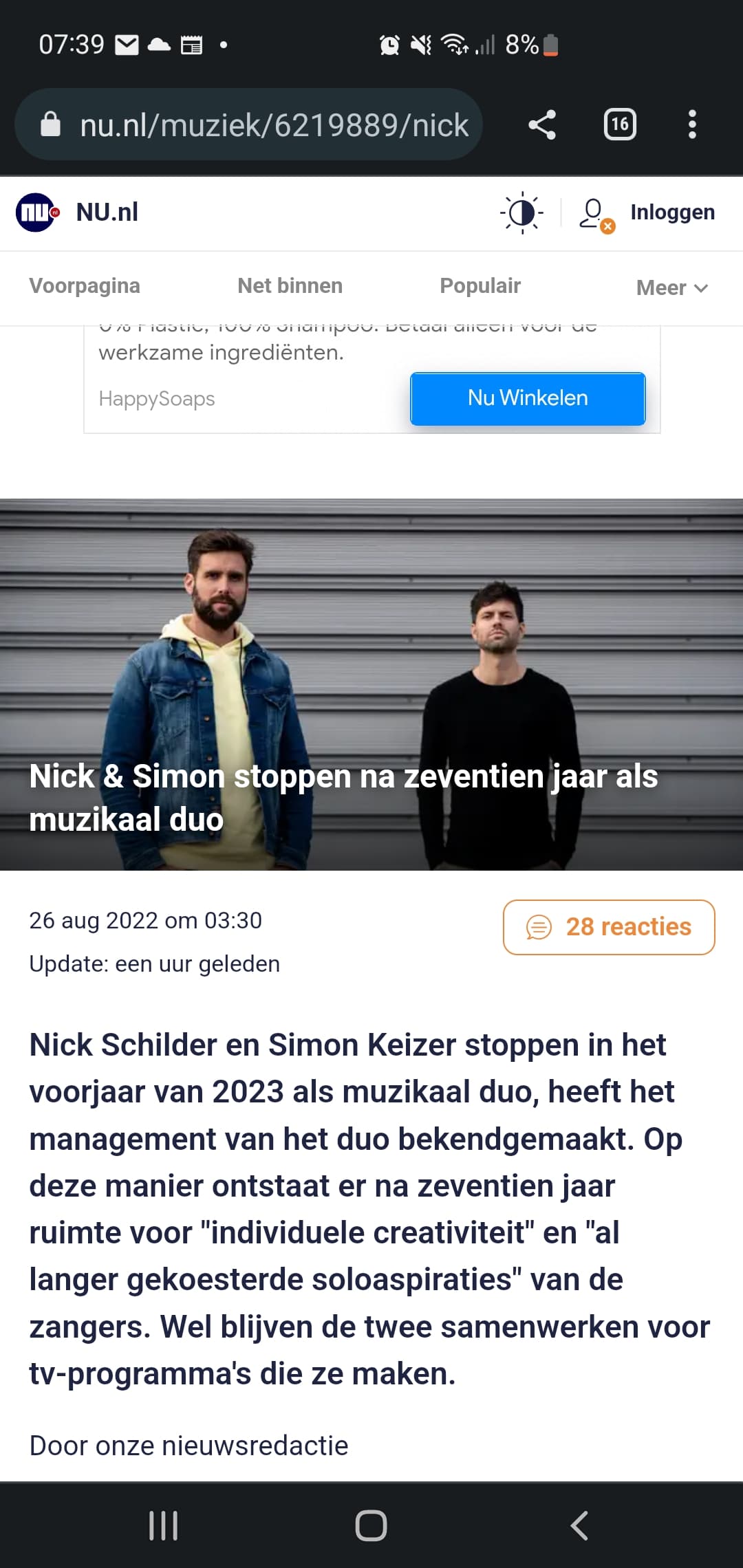The width and height of the screenshot is (743, 1568).
Task: Toggle the light/dark theme icon
Action: (x=522, y=213)
